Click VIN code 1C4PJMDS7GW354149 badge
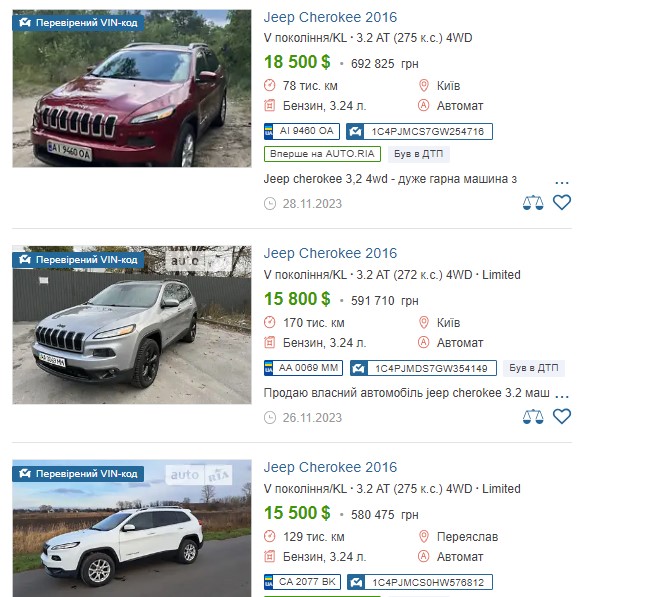 423,368
